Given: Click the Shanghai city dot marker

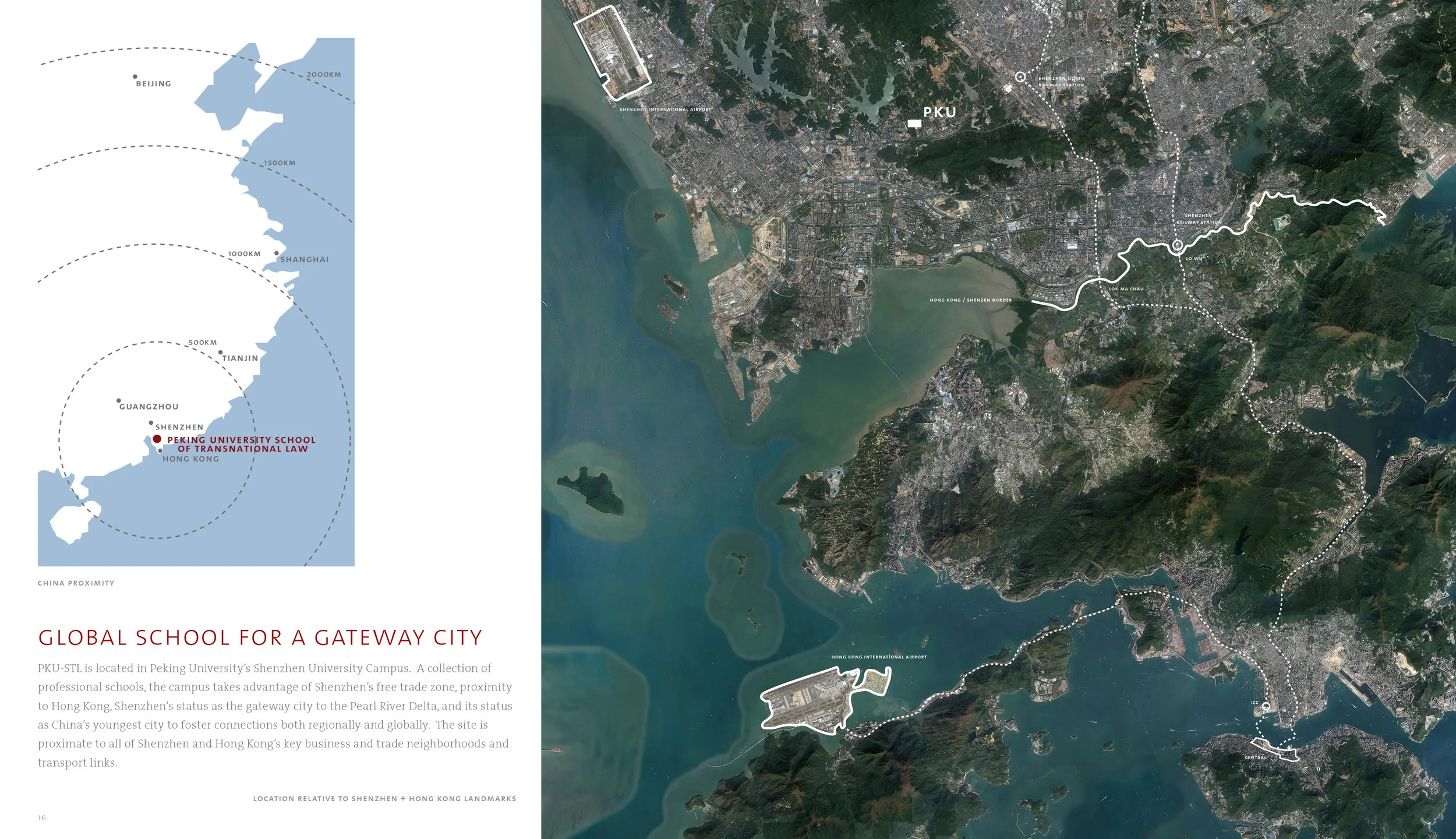Looking at the screenshot, I should click(277, 253).
